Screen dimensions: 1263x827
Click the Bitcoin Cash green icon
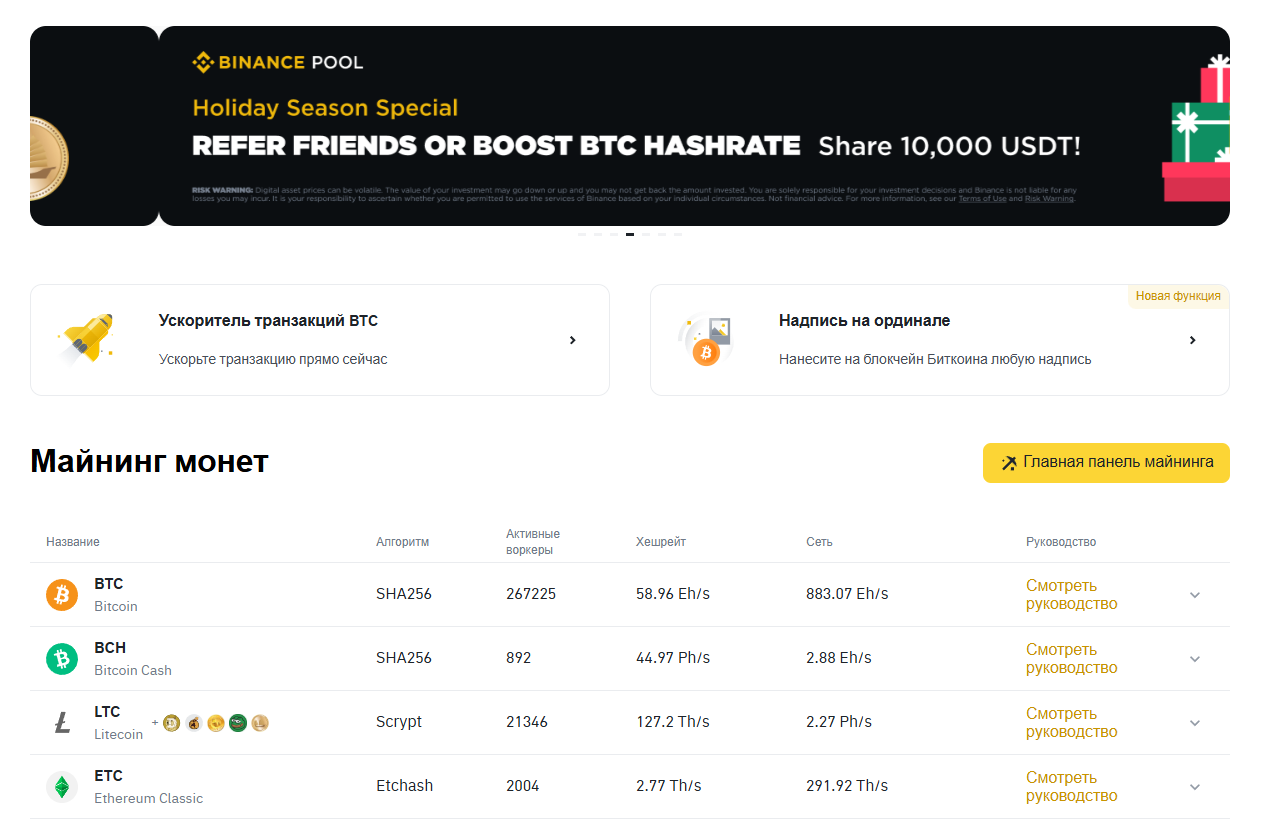[62, 659]
